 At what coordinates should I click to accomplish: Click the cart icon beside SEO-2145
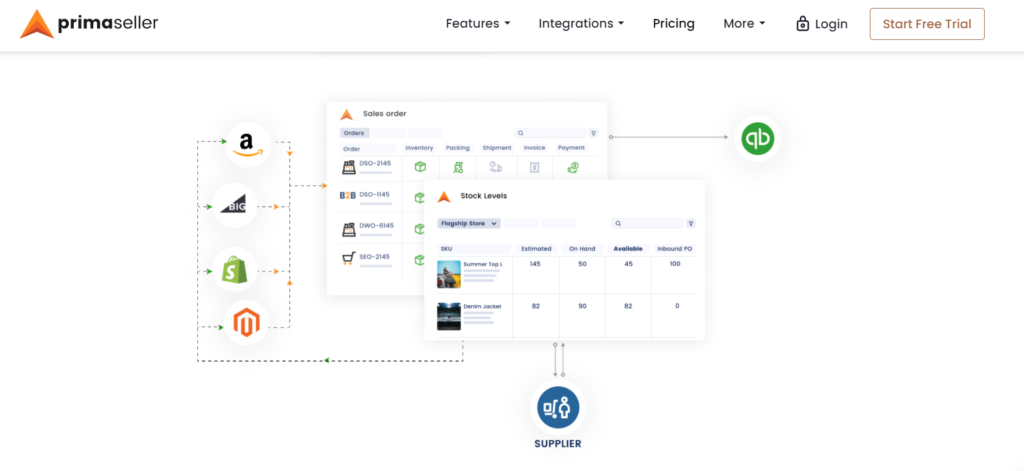coord(349,259)
